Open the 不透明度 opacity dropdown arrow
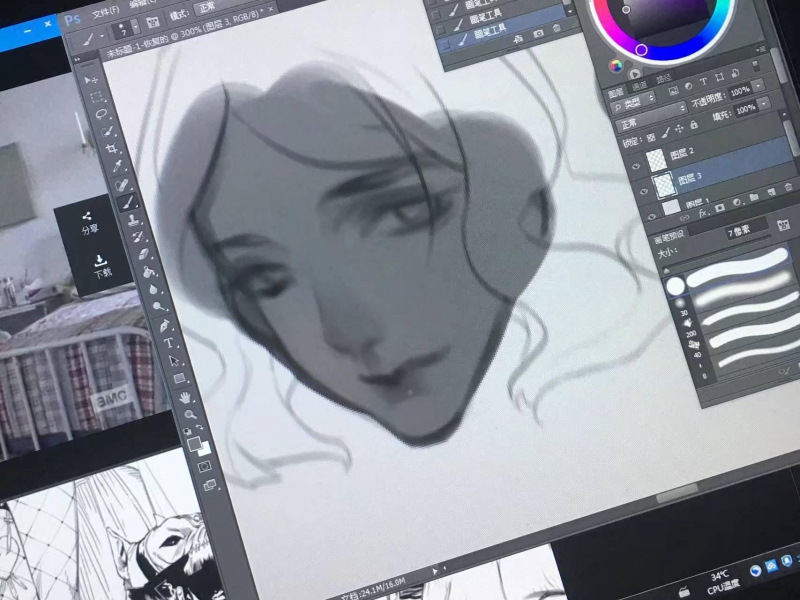The image size is (800, 600). pyautogui.click(x=759, y=85)
